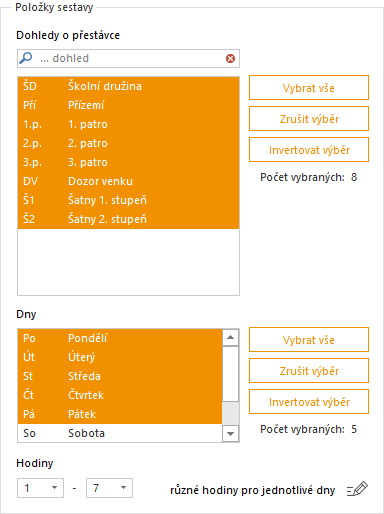Viewport: 384px width, 514px height.
Task: Toggle Pondělí in the Dny list
Action: tap(120, 338)
